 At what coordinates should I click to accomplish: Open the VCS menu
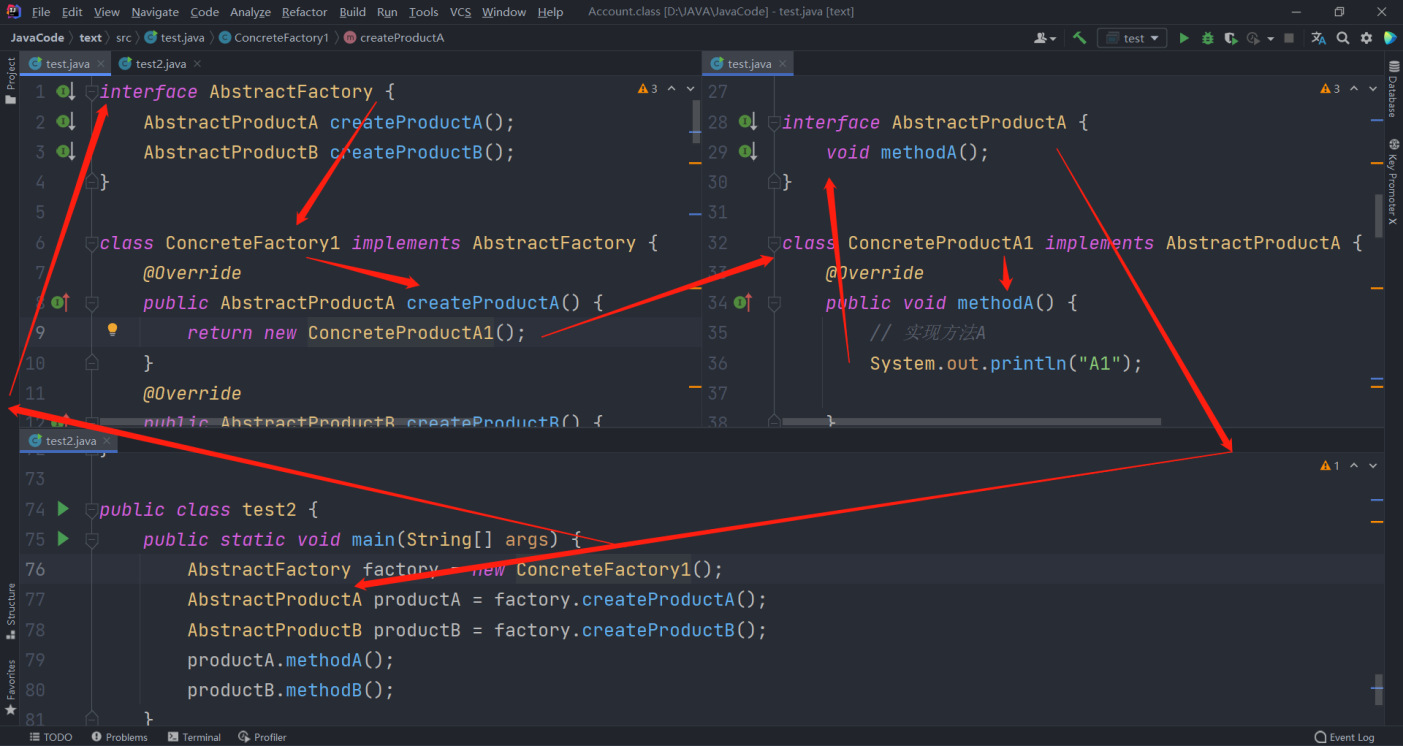click(460, 12)
